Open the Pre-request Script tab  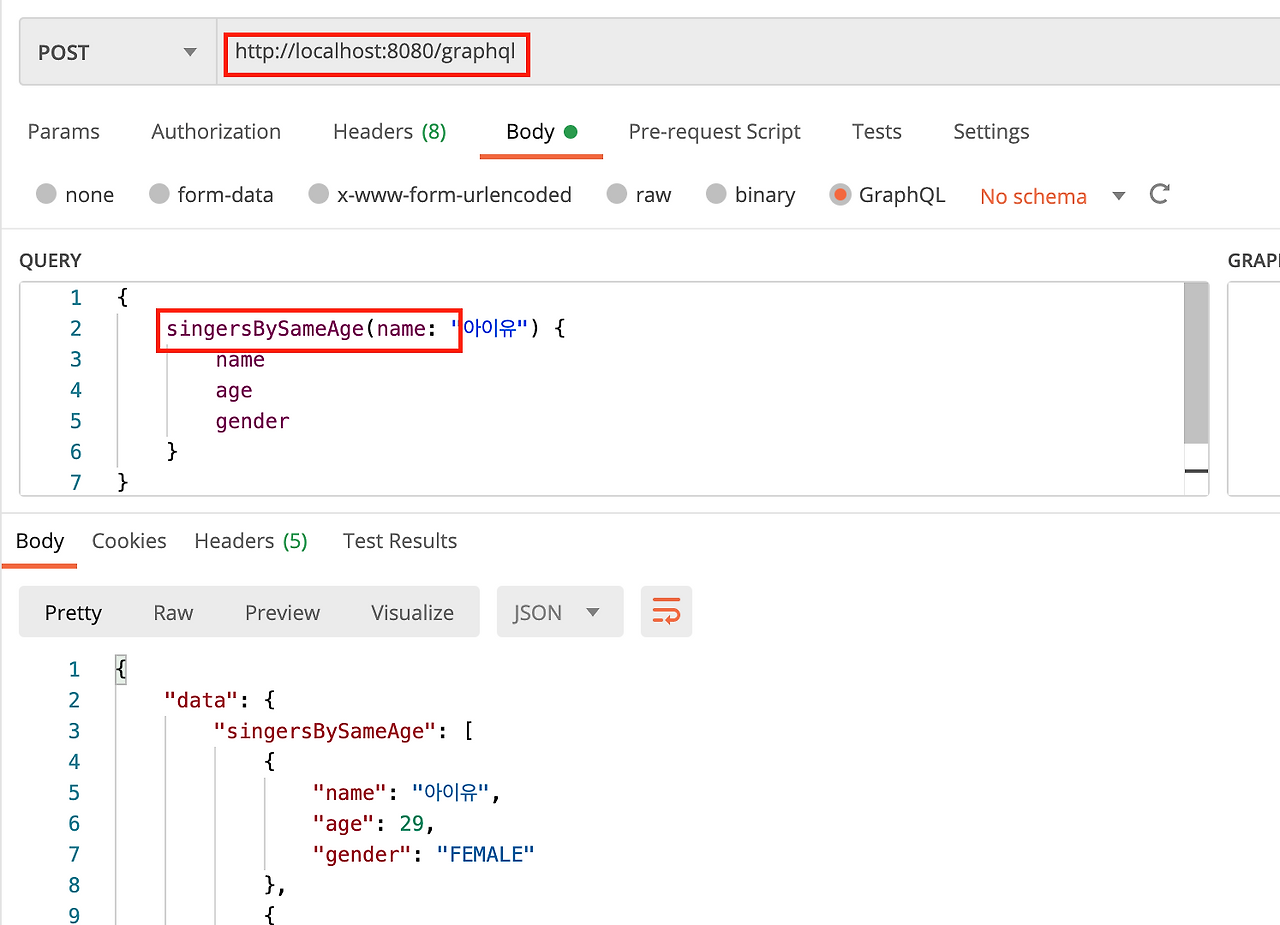point(714,131)
